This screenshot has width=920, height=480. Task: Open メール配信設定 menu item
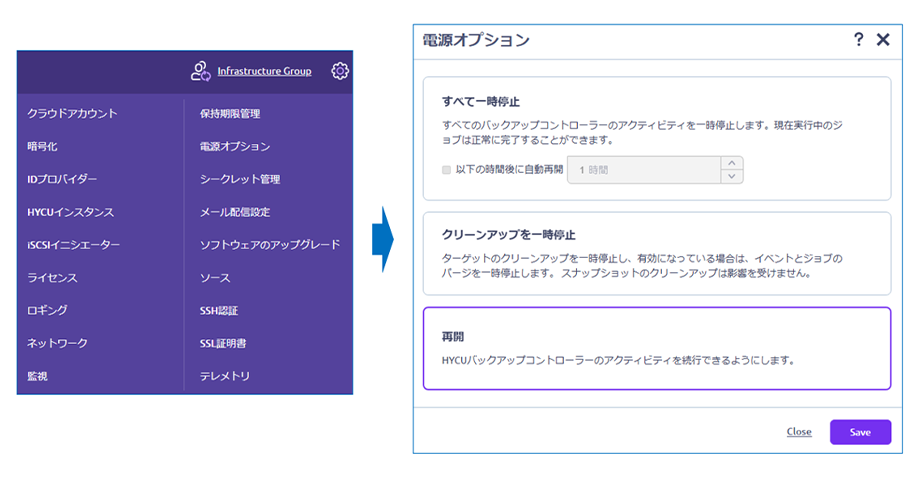(235, 212)
